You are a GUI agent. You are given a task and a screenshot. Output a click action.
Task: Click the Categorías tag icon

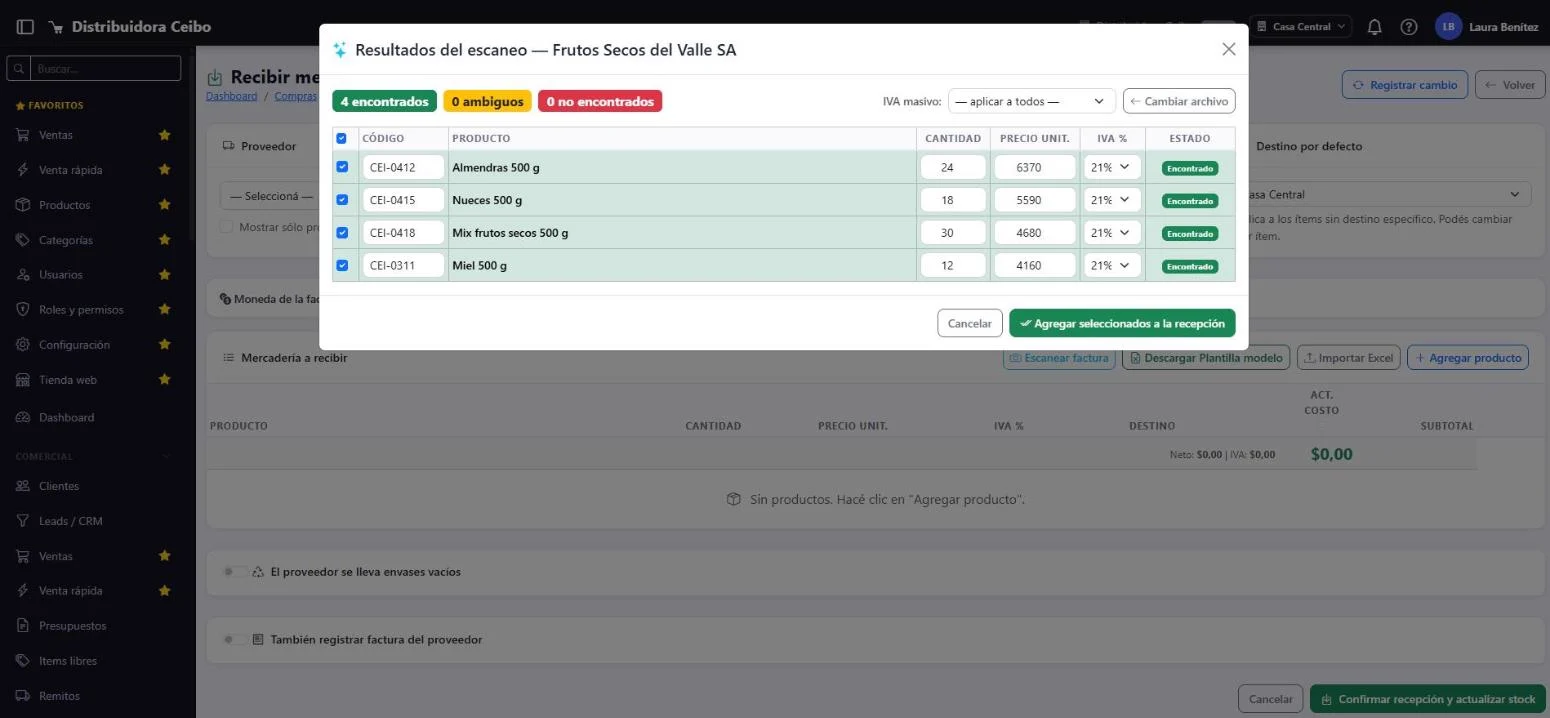point(22,240)
